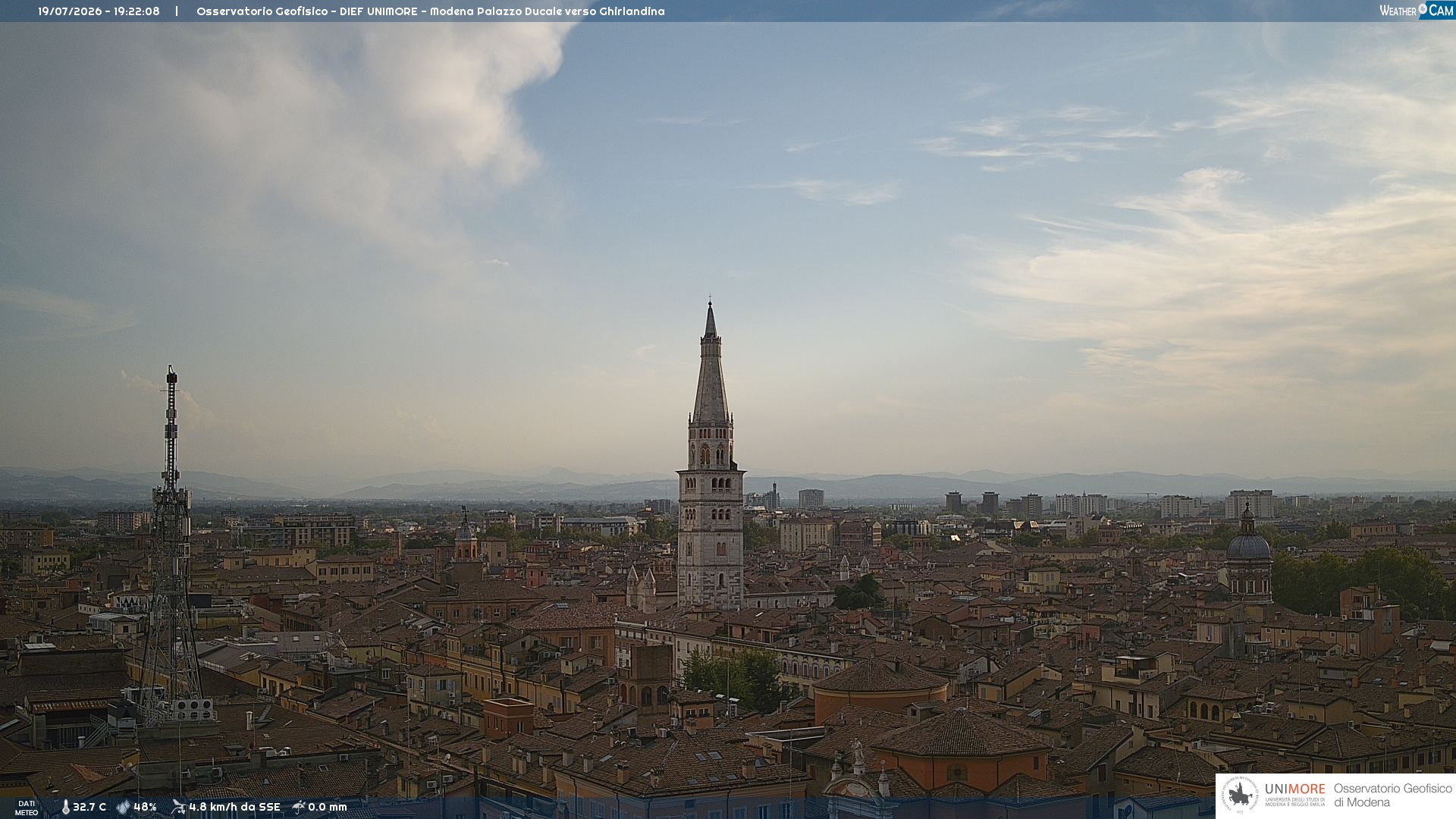
Task: Click the 19/07/2026 - 19:22:08 timestamp
Action: click(x=99, y=11)
